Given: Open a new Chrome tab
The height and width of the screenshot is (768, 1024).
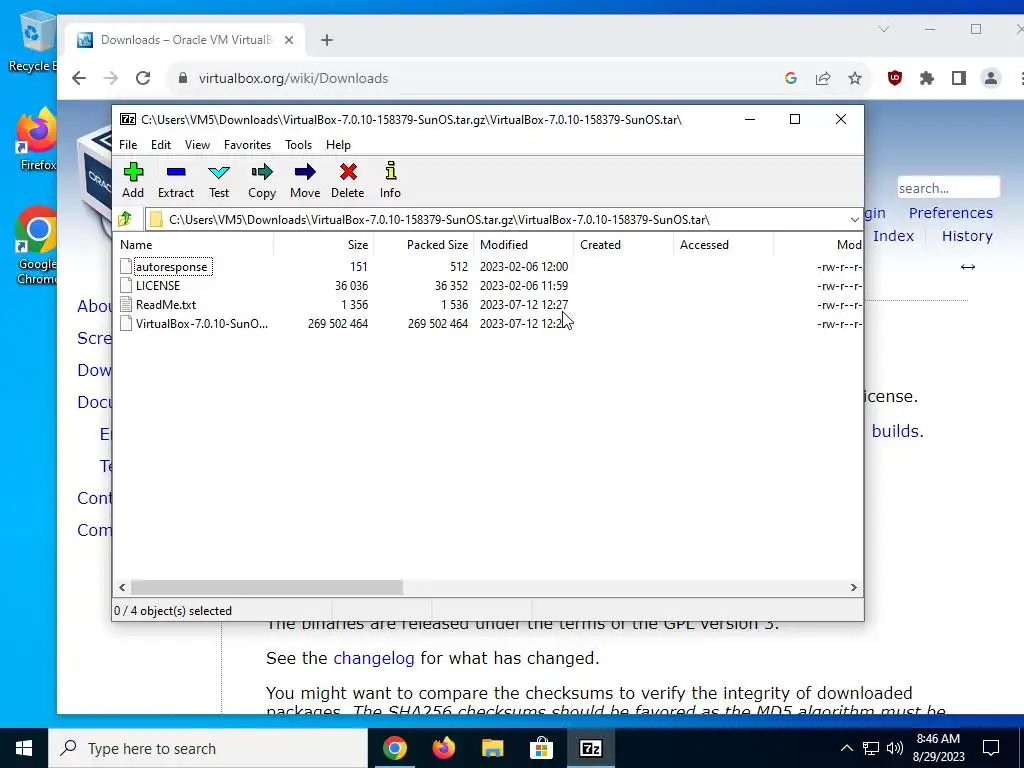Looking at the screenshot, I should pyautogui.click(x=327, y=40).
